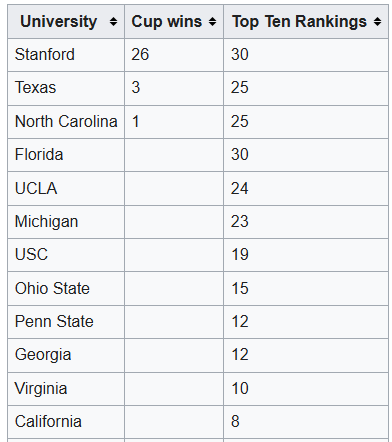Screen dimensions: 392x442
Task: Click the Georgia university cell
Action: (x=66, y=355)
